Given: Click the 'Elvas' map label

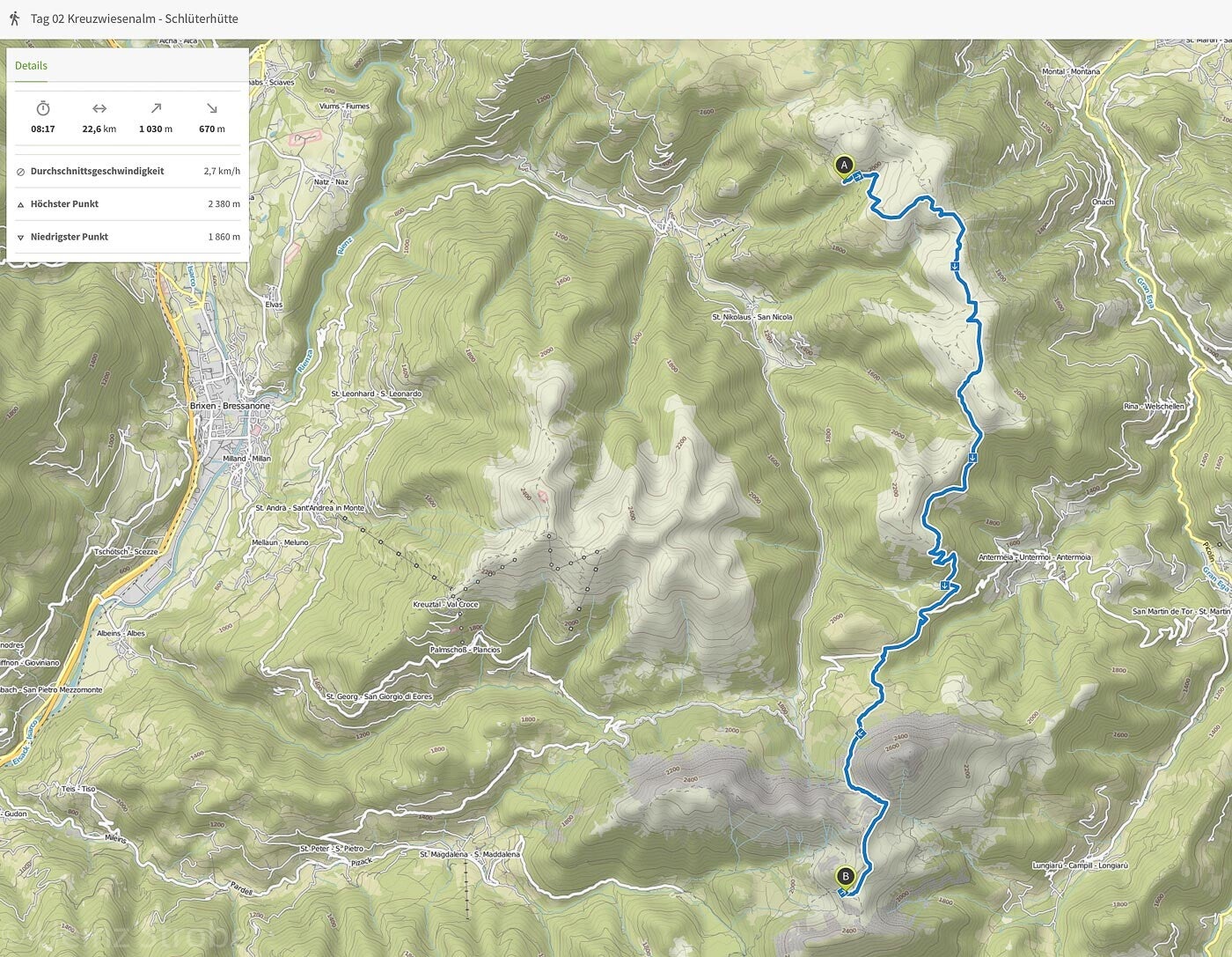Looking at the screenshot, I should [x=274, y=305].
